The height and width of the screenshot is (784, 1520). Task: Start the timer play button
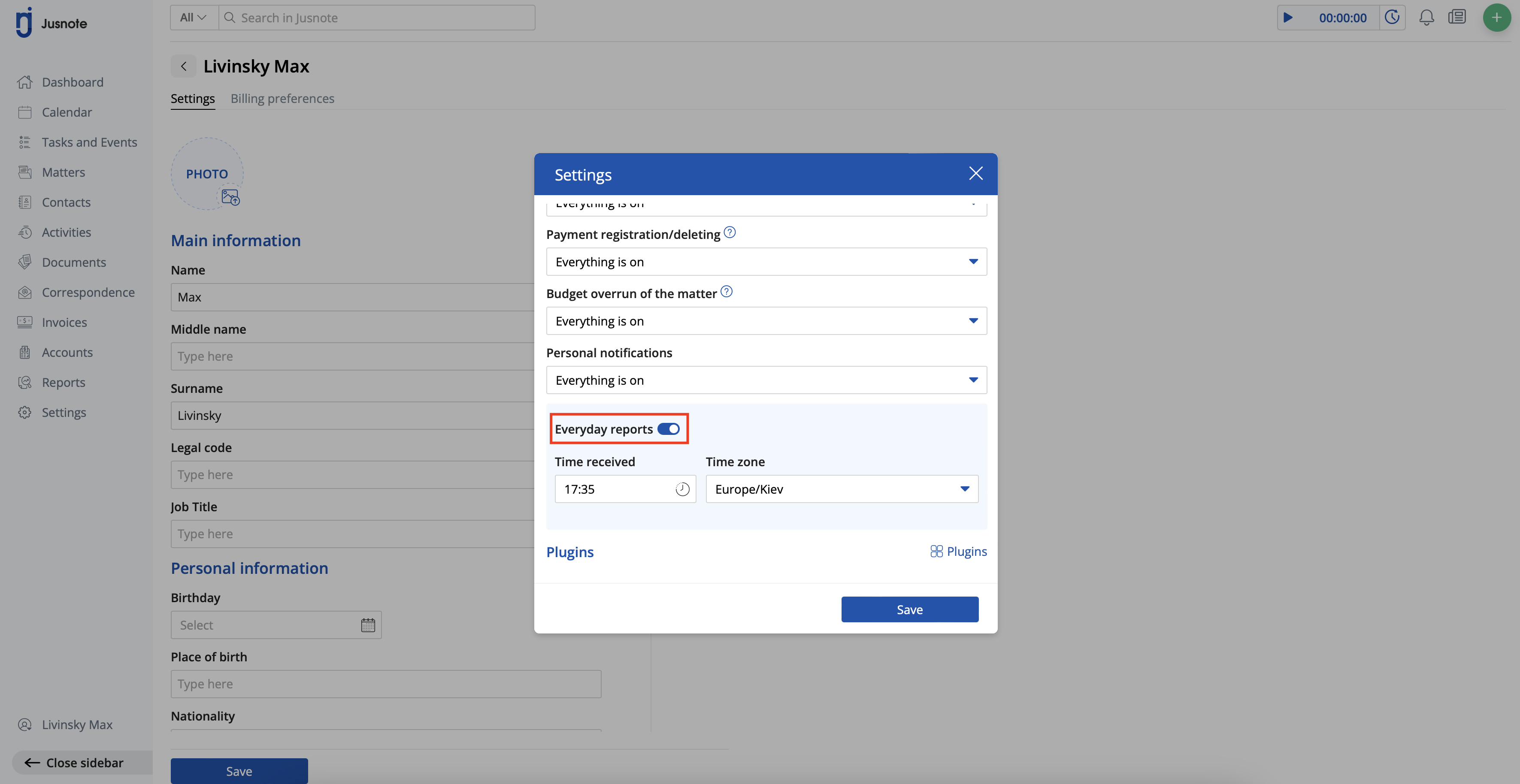point(1288,18)
